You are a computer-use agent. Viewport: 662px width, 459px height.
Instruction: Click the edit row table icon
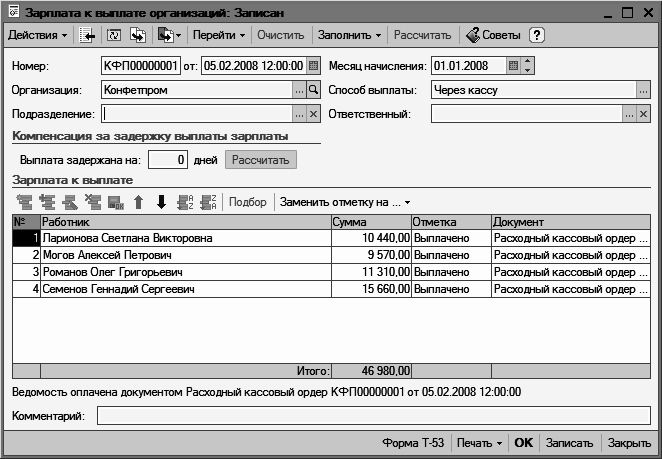[70, 202]
